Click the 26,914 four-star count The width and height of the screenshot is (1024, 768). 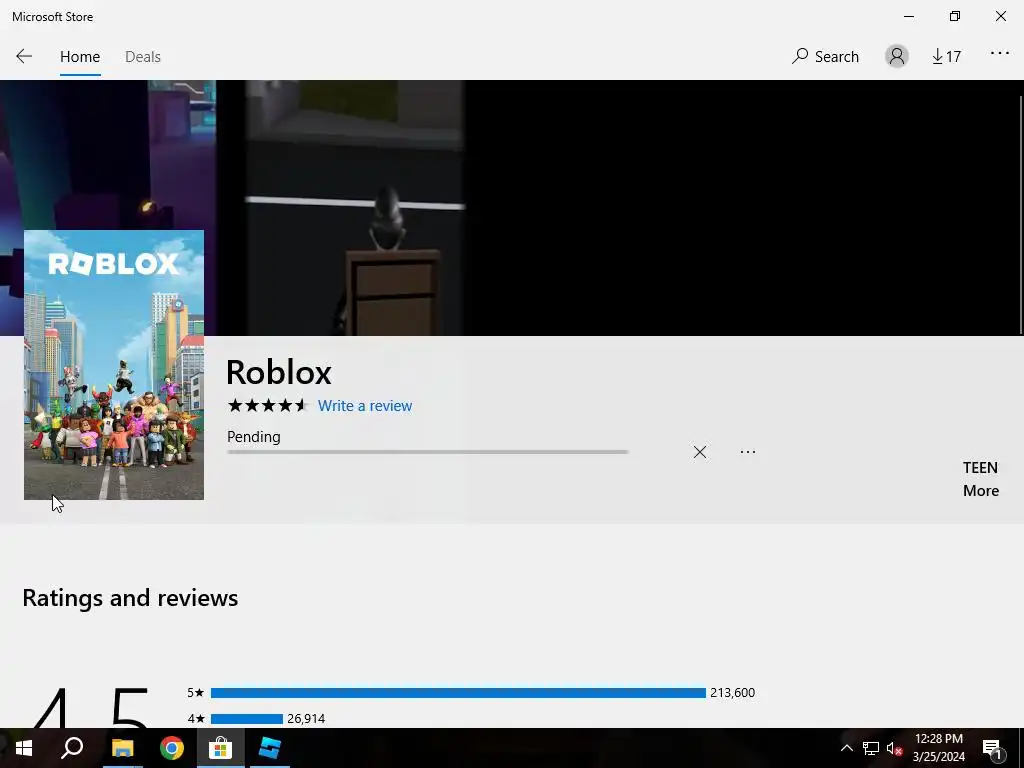[306, 719]
